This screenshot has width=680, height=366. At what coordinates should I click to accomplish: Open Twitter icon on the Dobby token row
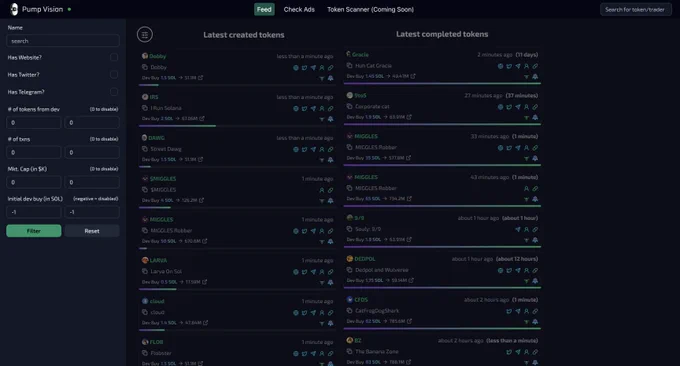pos(304,68)
